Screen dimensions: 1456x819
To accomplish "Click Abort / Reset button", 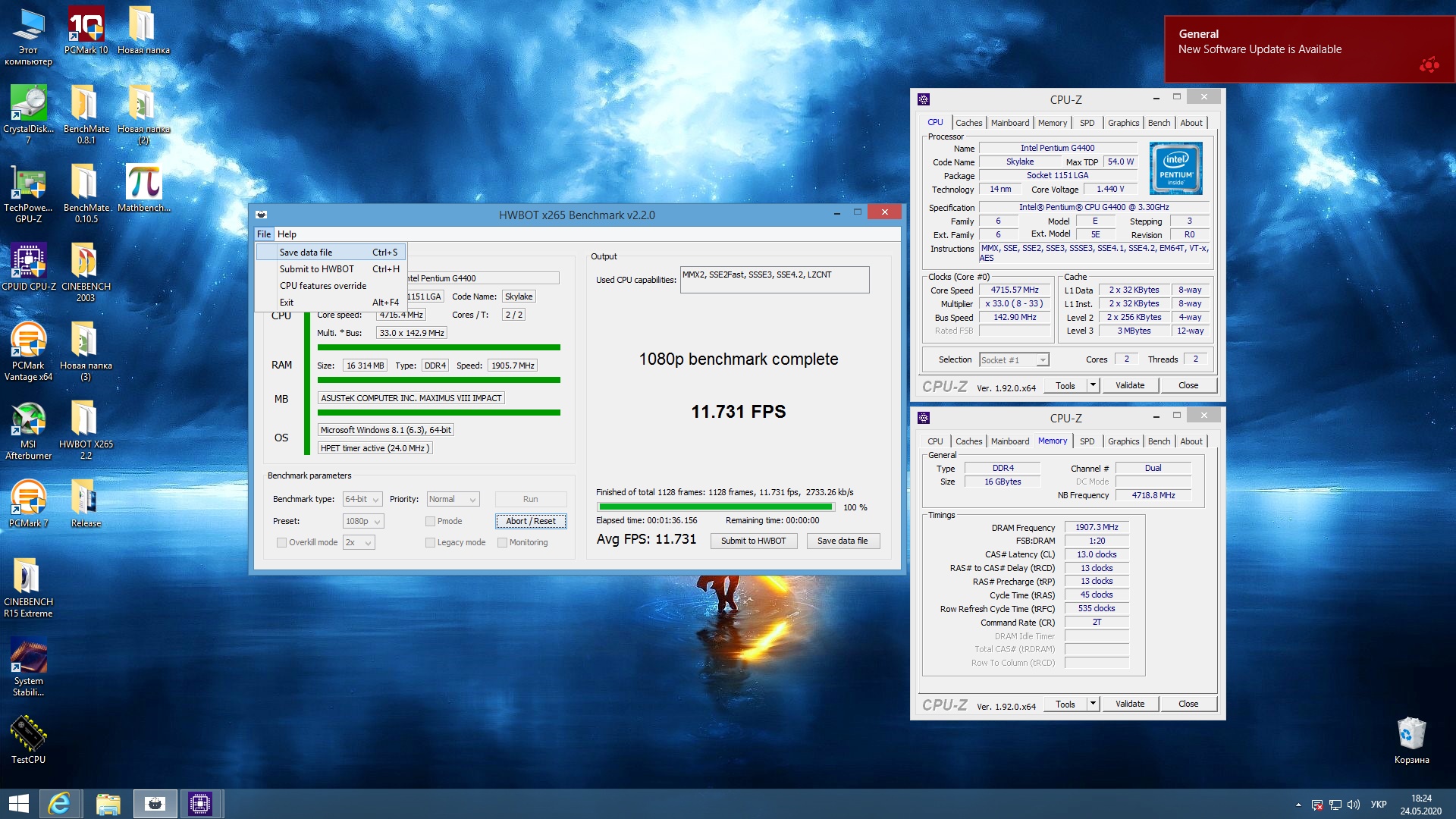I will pos(531,521).
